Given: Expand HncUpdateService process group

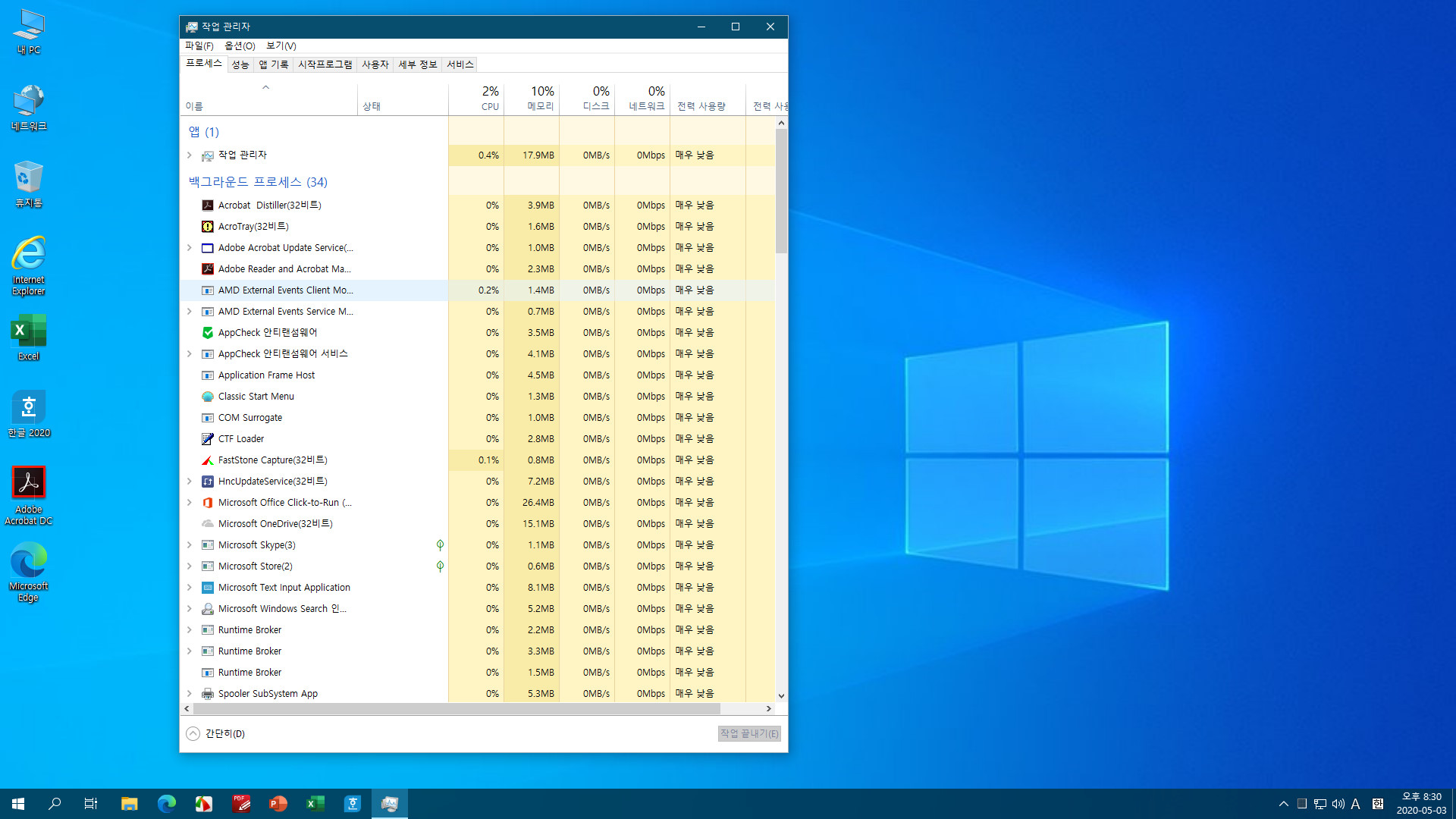Looking at the screenshot, I should tap(190, 482).
